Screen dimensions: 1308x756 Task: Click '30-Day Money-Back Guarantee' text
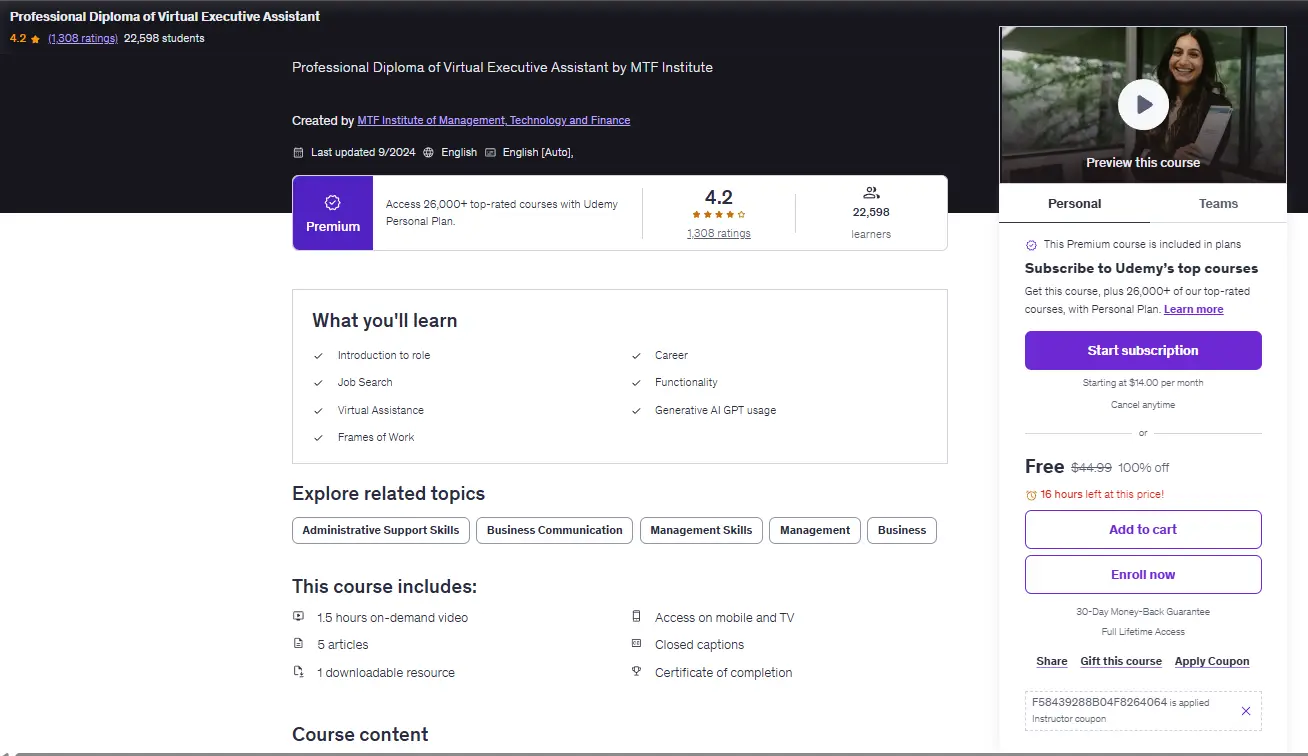coord(1143,611)
